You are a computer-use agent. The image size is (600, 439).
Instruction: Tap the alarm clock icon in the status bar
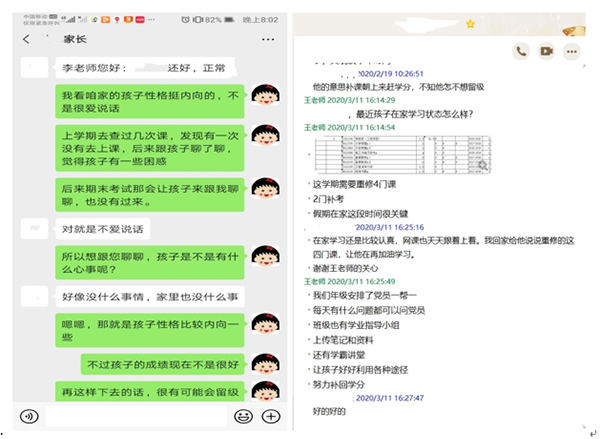point(185,20)
